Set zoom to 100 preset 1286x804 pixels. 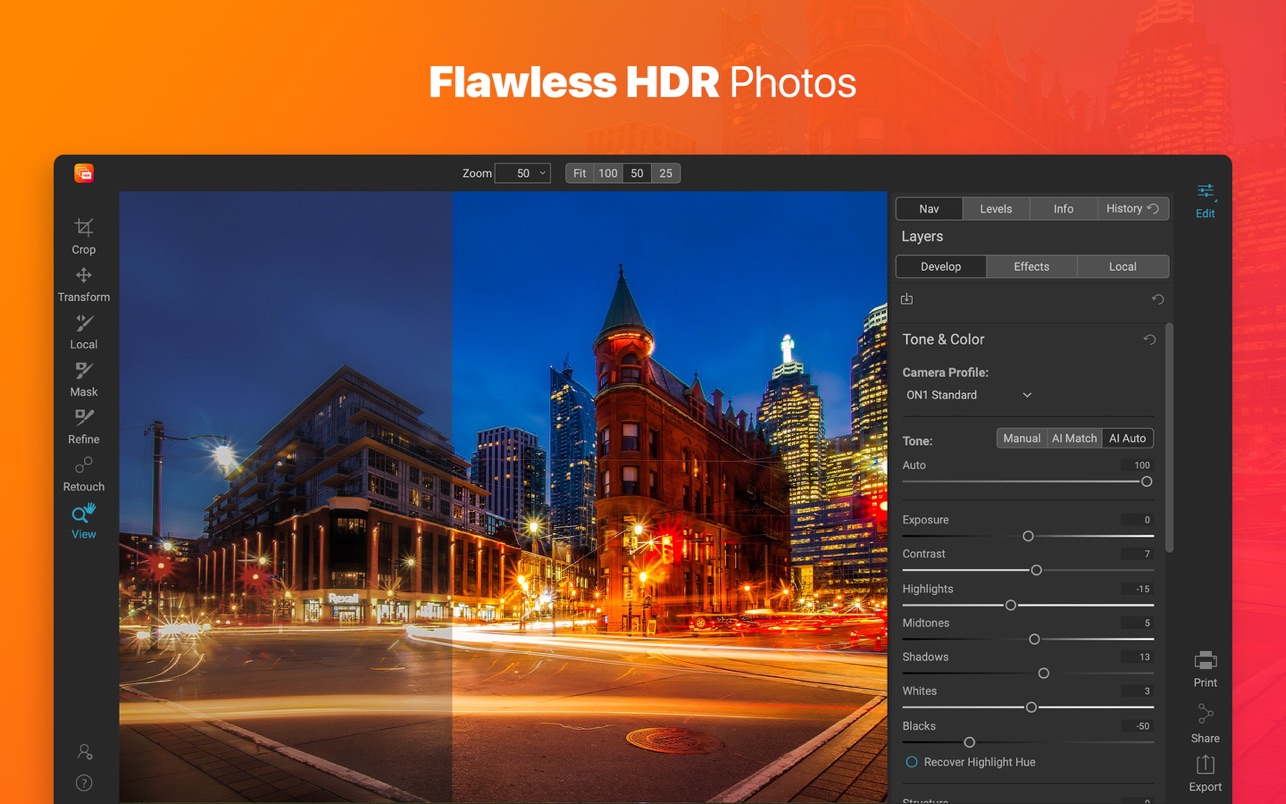(608, 173)
